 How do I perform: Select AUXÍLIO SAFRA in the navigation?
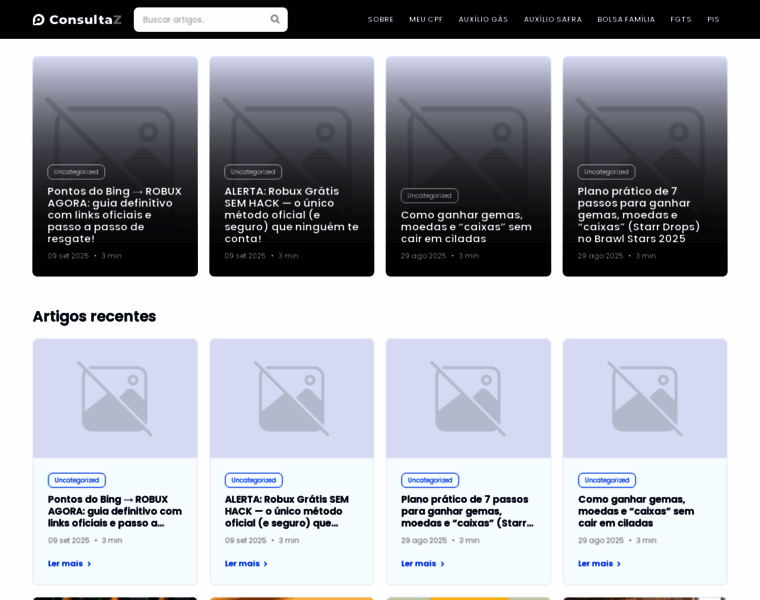coord(553,19)
